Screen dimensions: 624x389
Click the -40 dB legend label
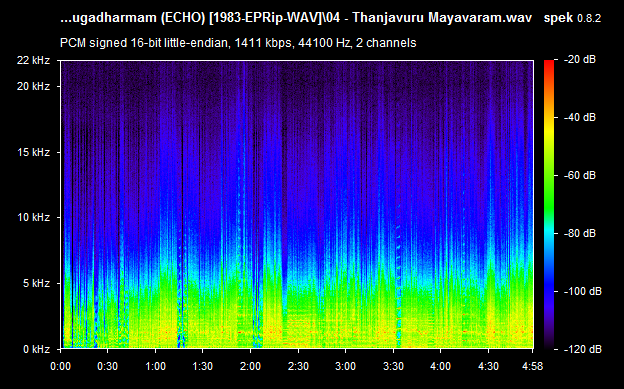click(580, 117)
